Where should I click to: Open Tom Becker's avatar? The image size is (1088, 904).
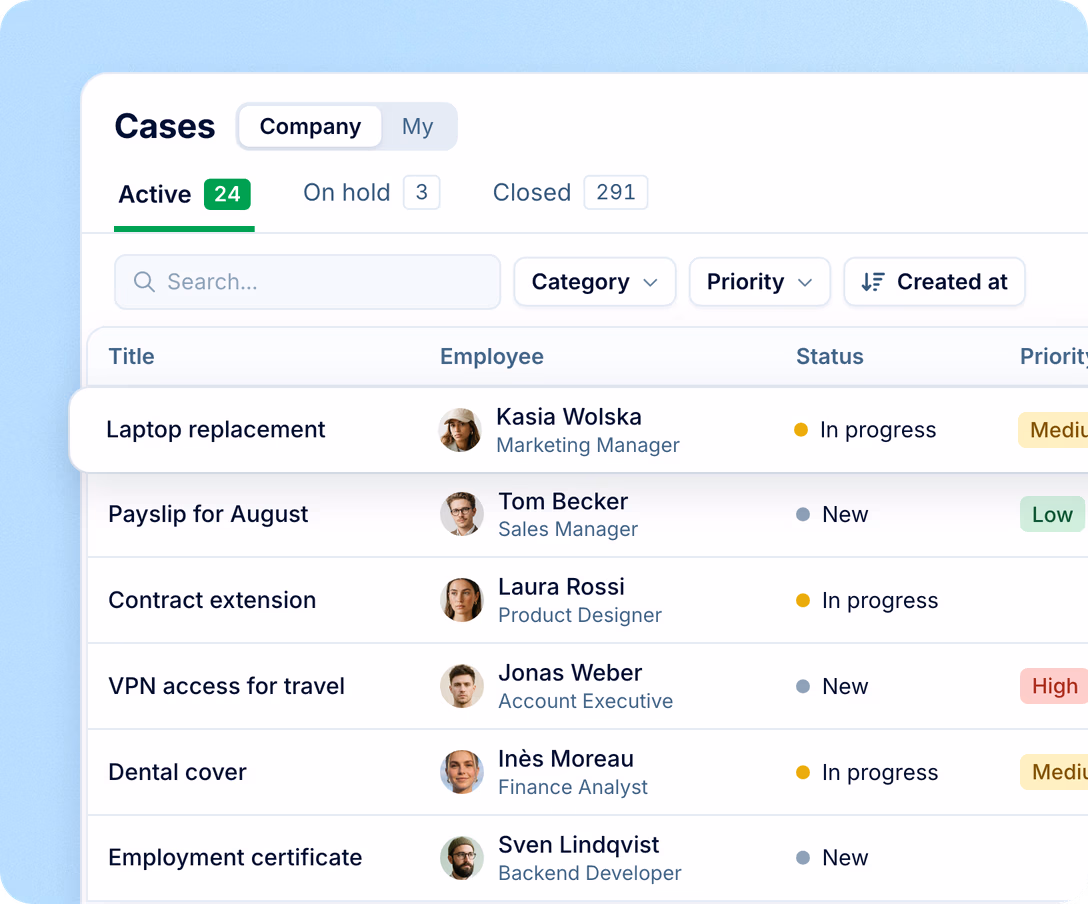[461, 514]
